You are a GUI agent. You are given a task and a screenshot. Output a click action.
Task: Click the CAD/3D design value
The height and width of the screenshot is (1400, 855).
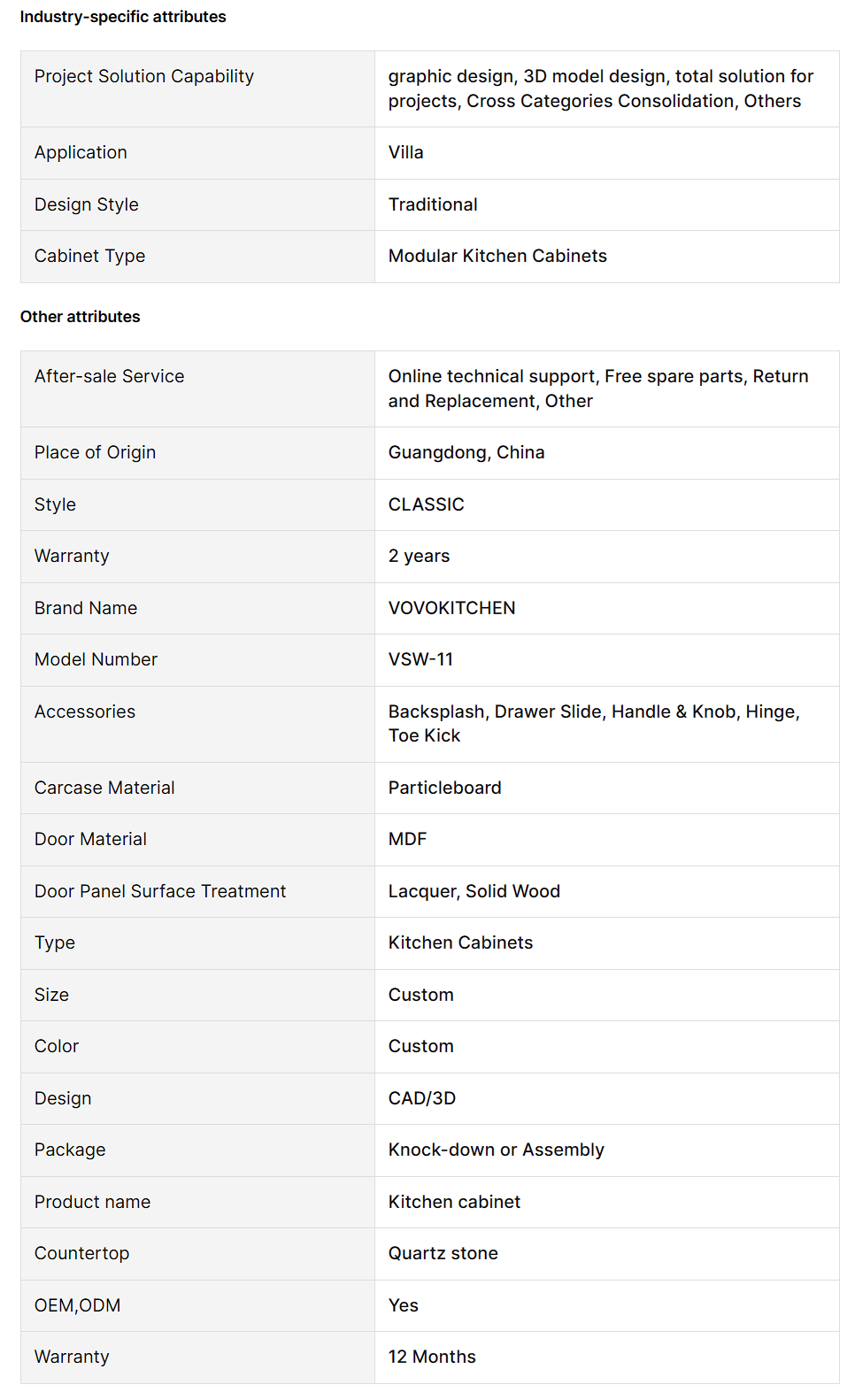click(x=422, y=1099)
